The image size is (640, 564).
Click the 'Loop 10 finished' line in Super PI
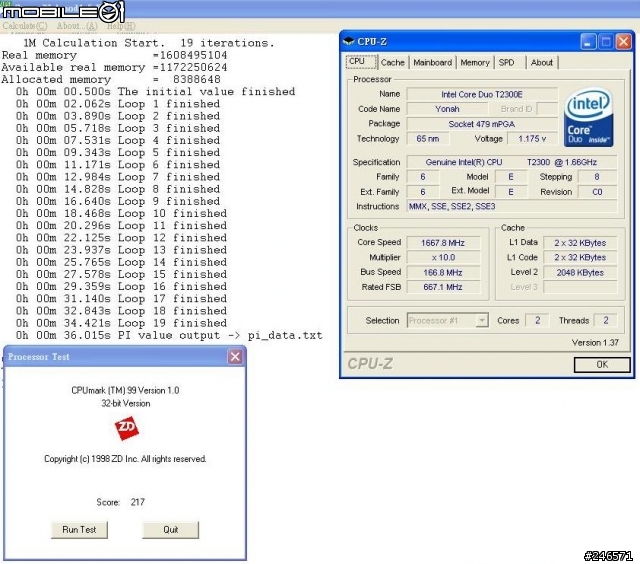point(121,213)
